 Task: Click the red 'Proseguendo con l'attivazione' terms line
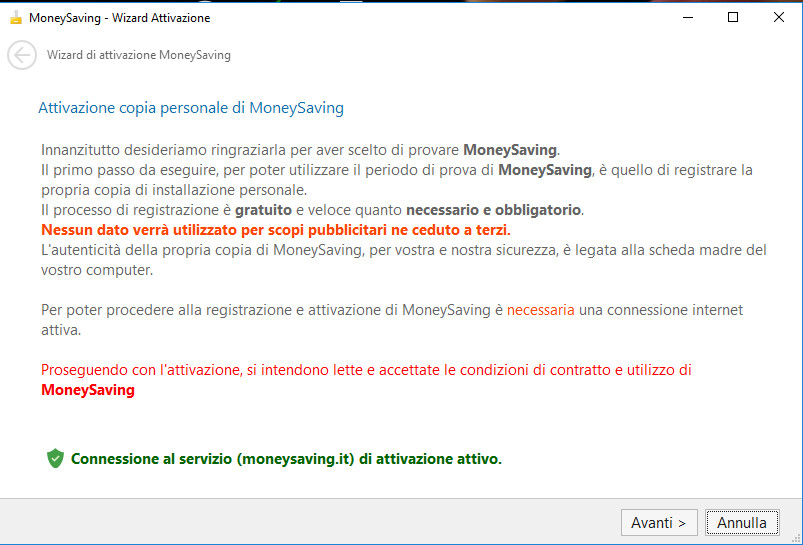click(x=366, y=380)
